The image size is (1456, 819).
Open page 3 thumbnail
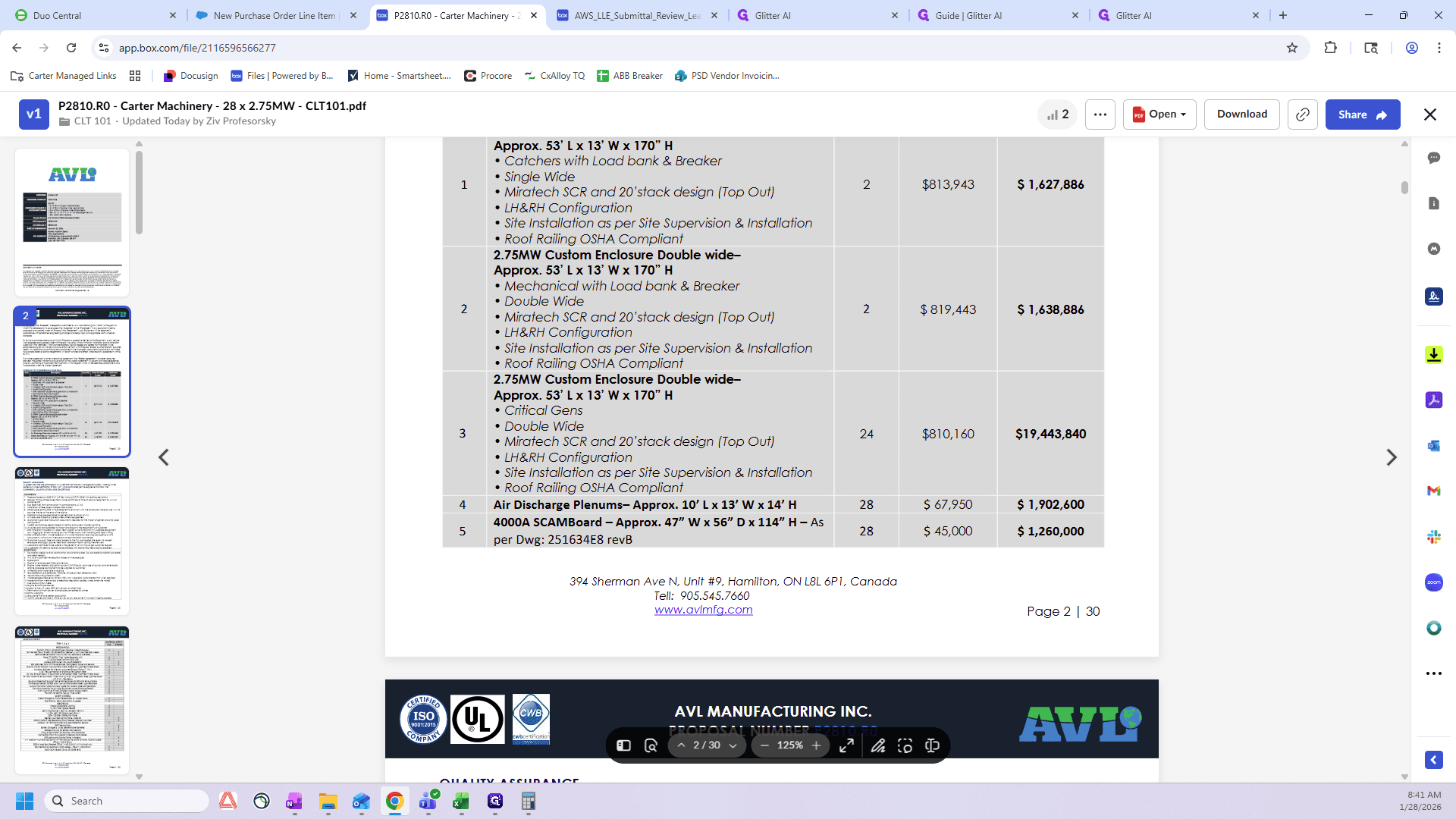72,541
